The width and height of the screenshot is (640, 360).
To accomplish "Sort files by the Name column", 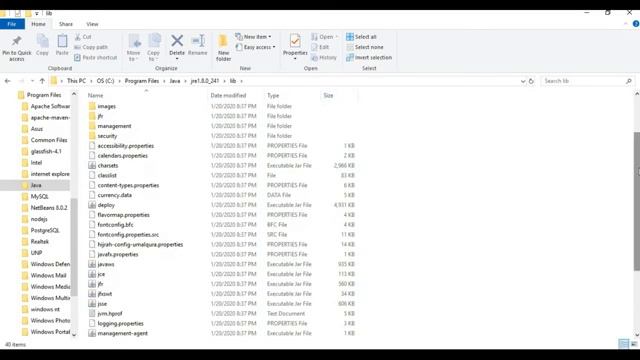I will 96,95.
